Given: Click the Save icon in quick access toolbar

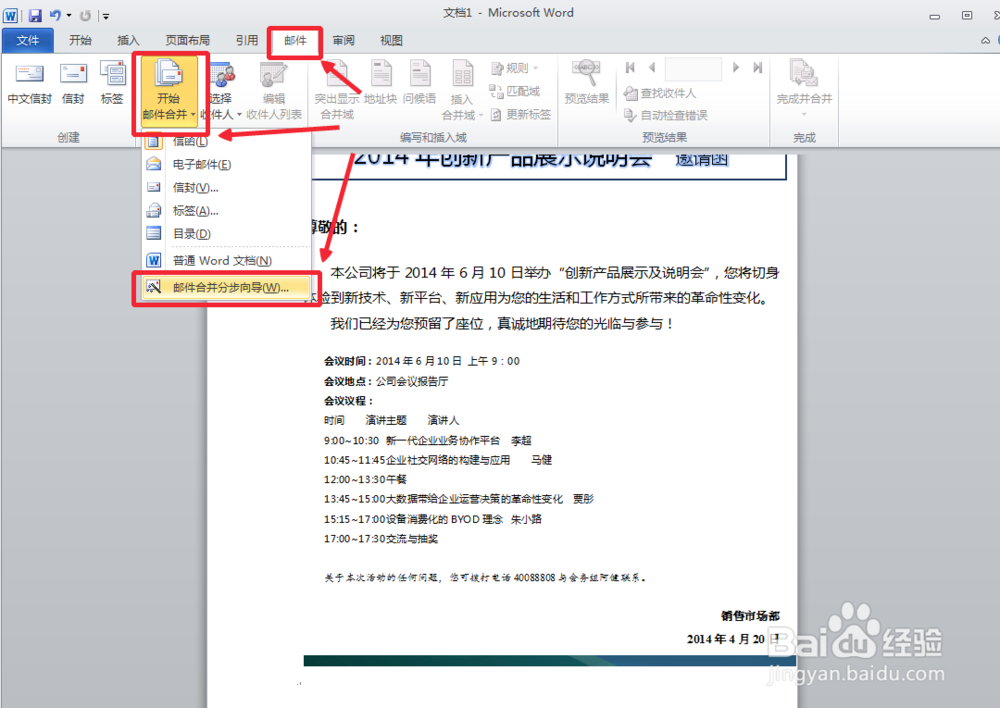Looking at the screenshot, I should pyautogui.click(x=35, y=15).
